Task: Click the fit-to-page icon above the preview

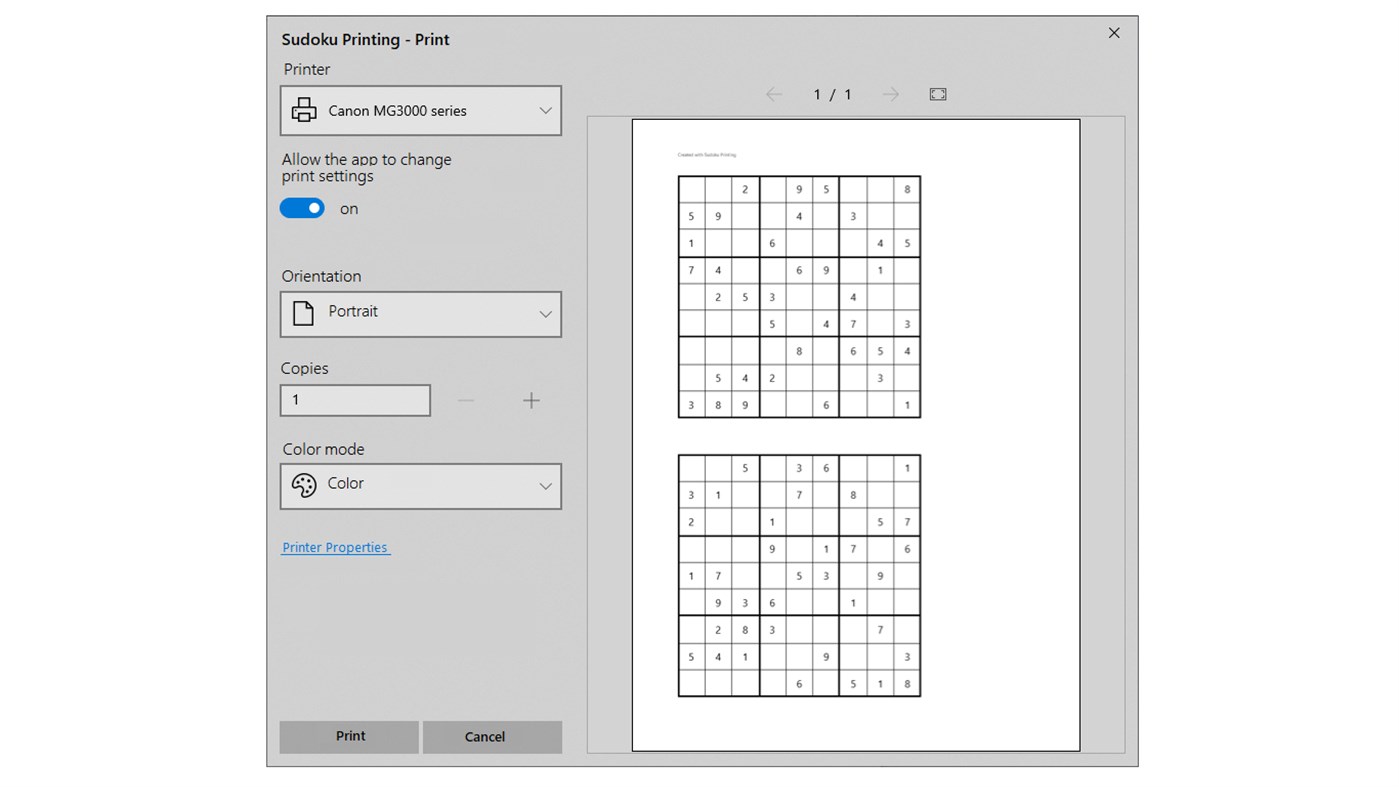Action: [937, 93]
